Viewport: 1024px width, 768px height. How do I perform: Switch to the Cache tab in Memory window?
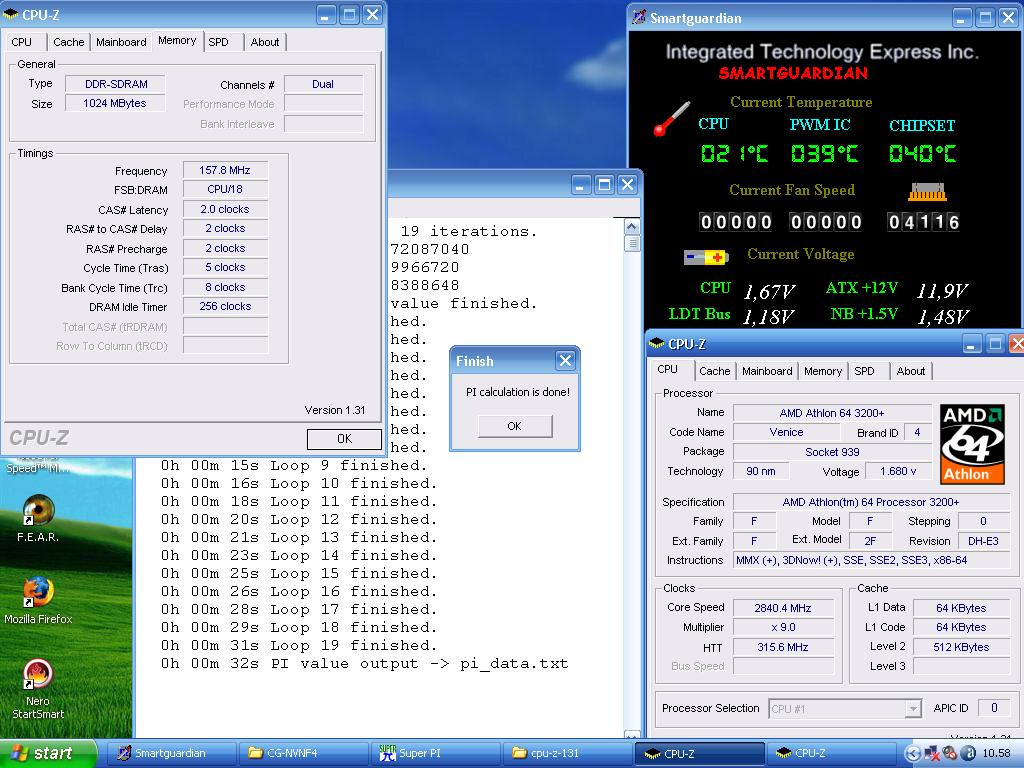tap(69, 42)
